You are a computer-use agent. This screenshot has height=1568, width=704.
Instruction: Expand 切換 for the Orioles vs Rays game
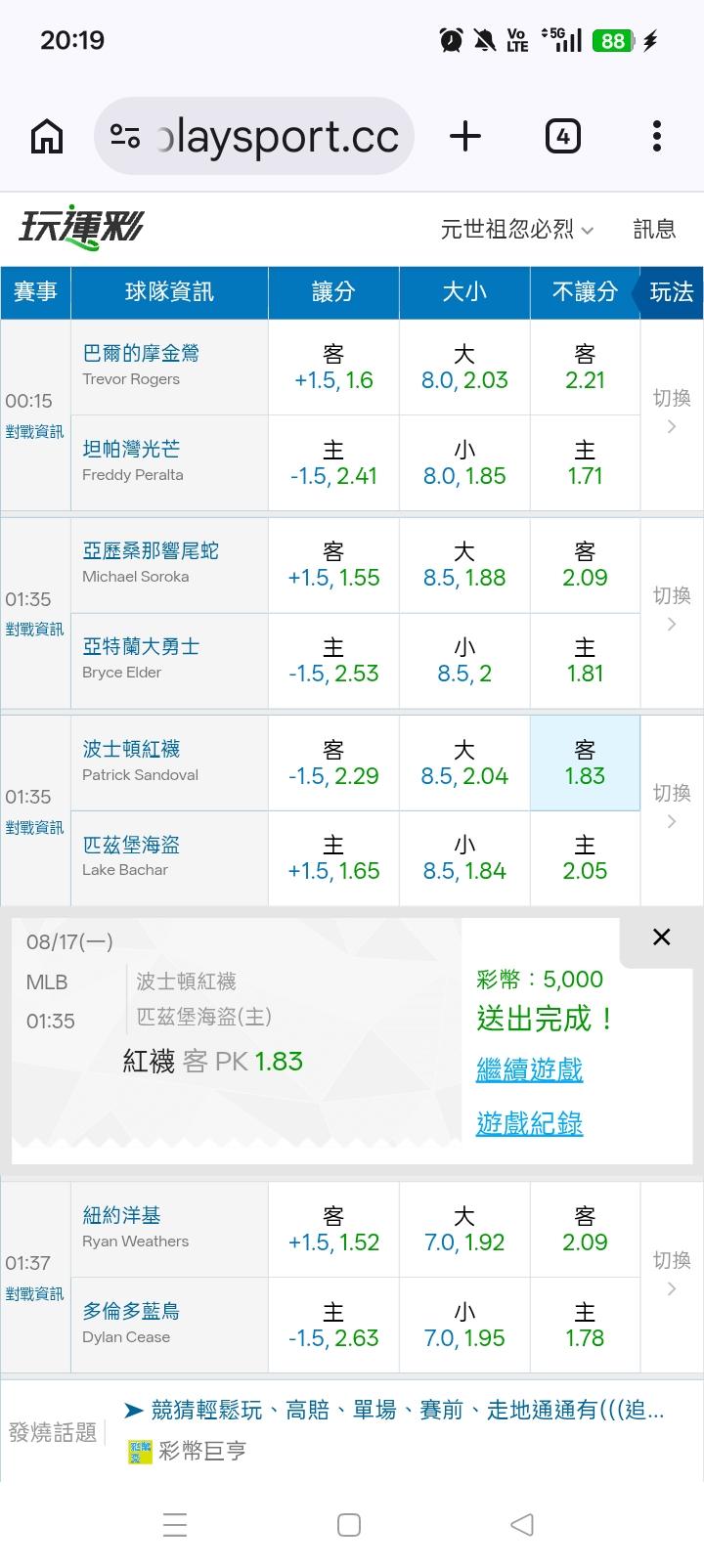(x=672, y=411)
